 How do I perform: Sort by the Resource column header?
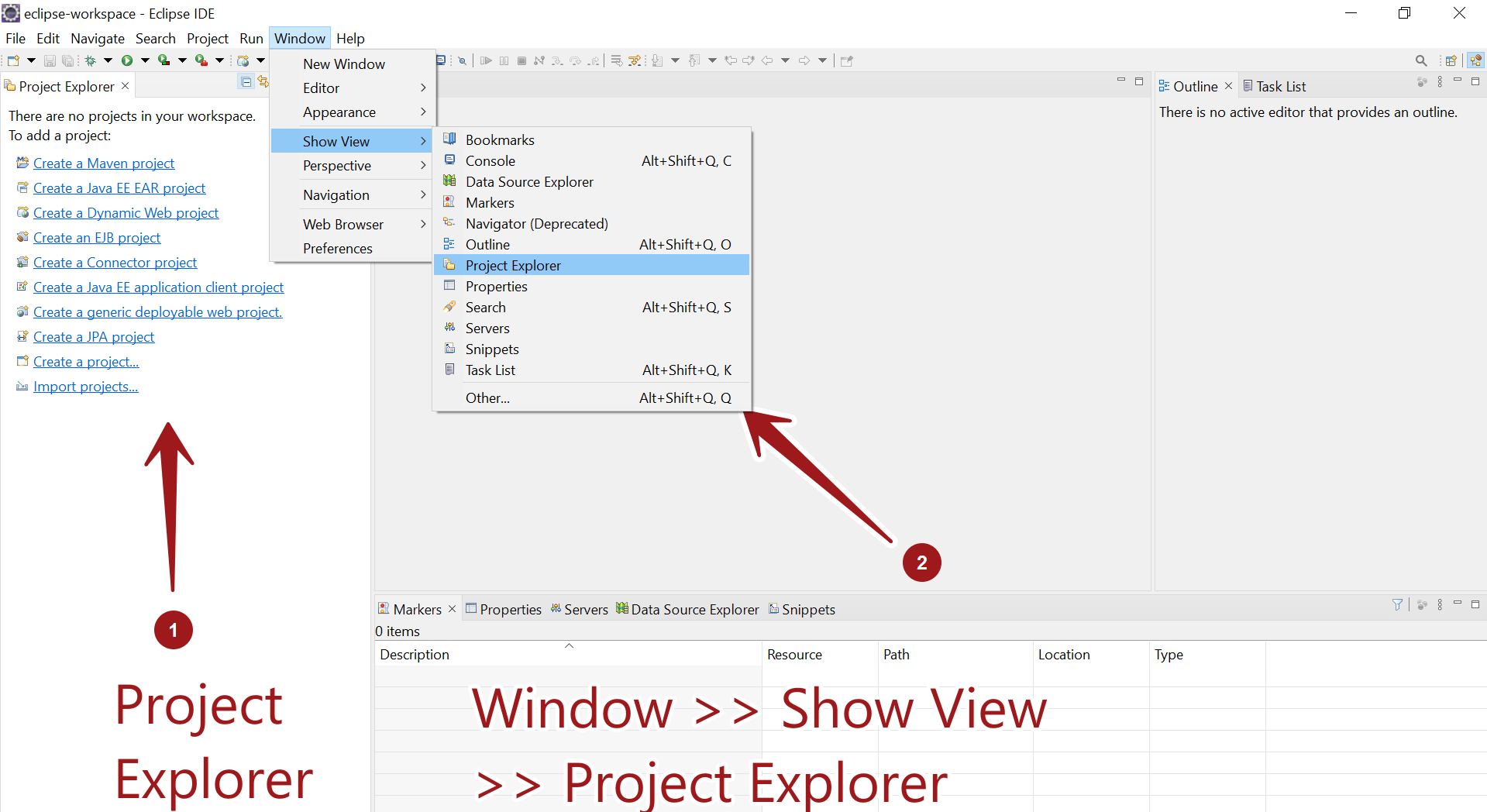(820, 655)
